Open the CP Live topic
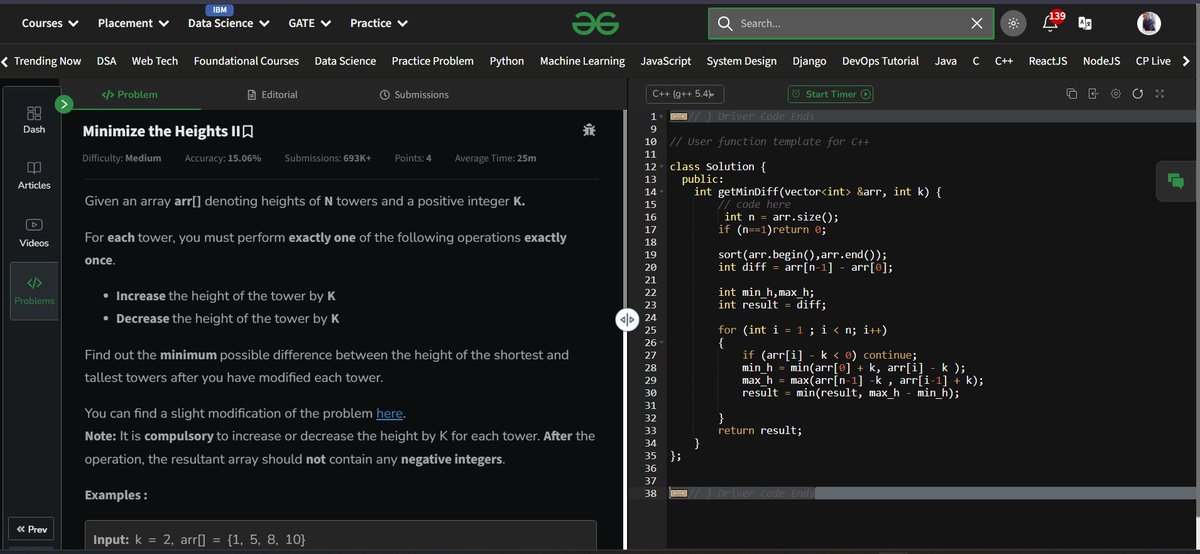1200x554 pixels. pos(1153,61)
